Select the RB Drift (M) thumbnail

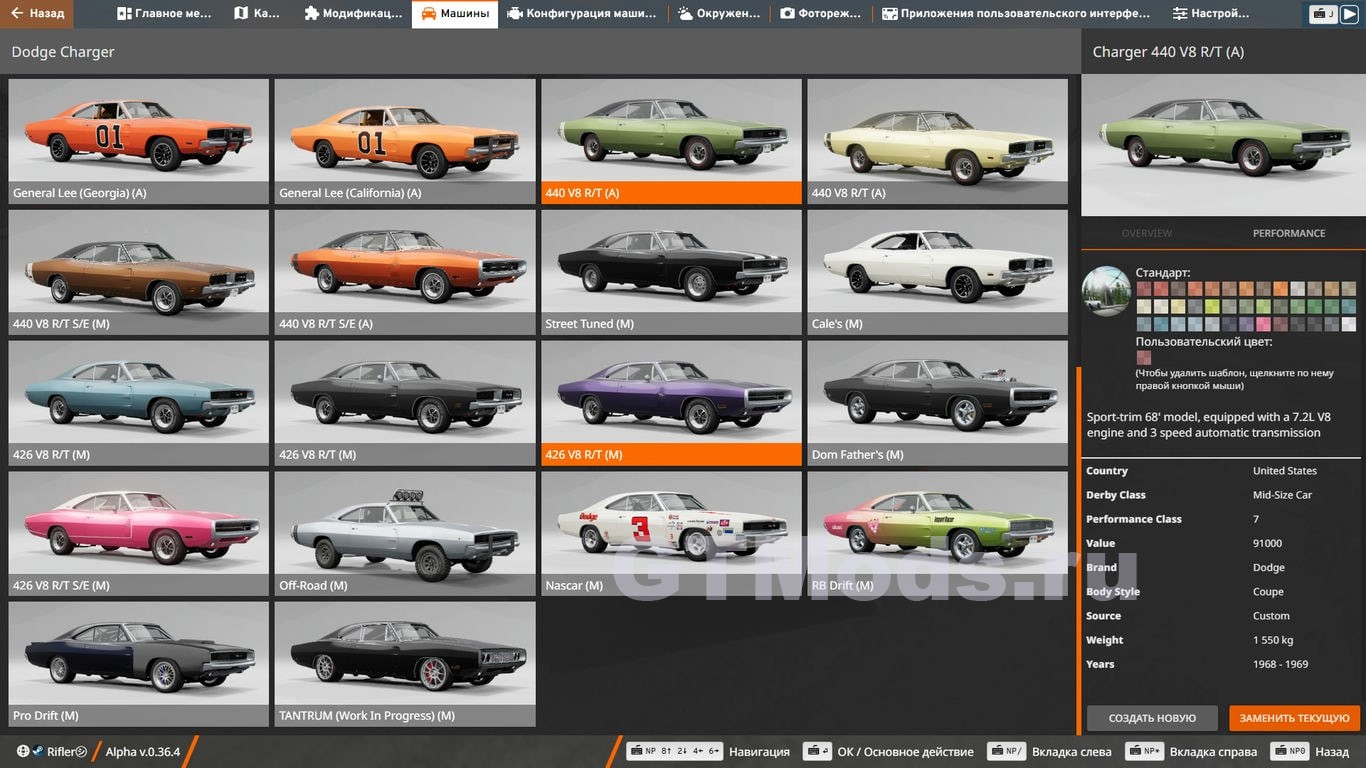point(937,534)
